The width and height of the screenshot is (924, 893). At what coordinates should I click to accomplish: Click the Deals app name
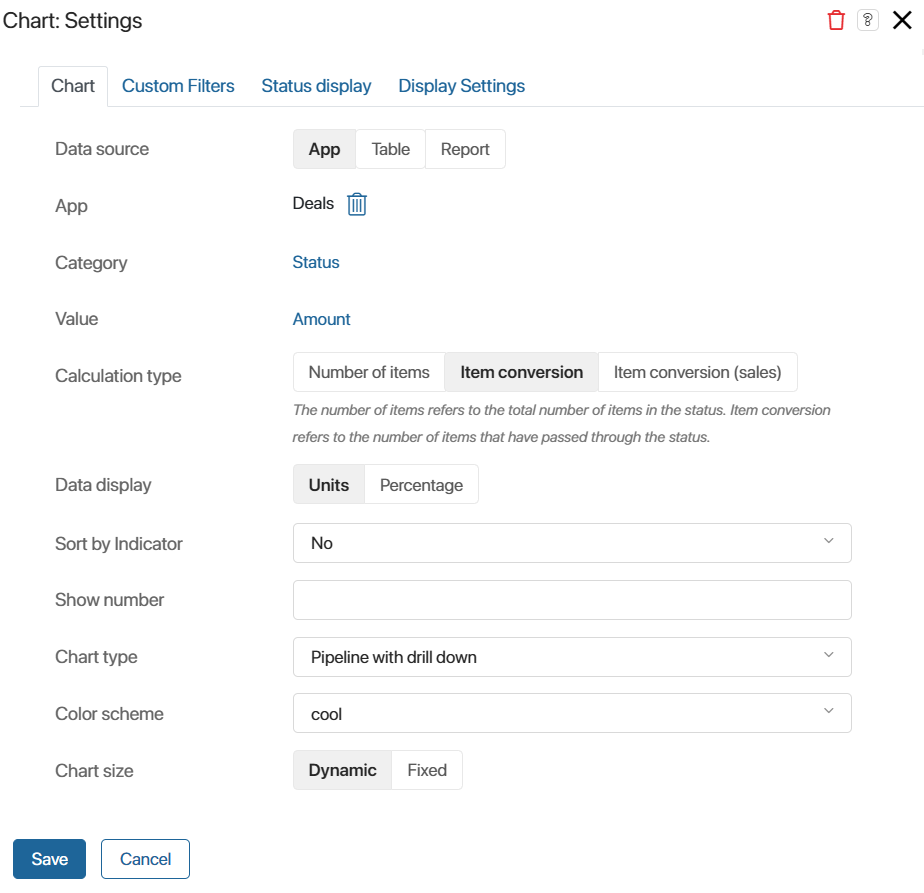(313, 203)
